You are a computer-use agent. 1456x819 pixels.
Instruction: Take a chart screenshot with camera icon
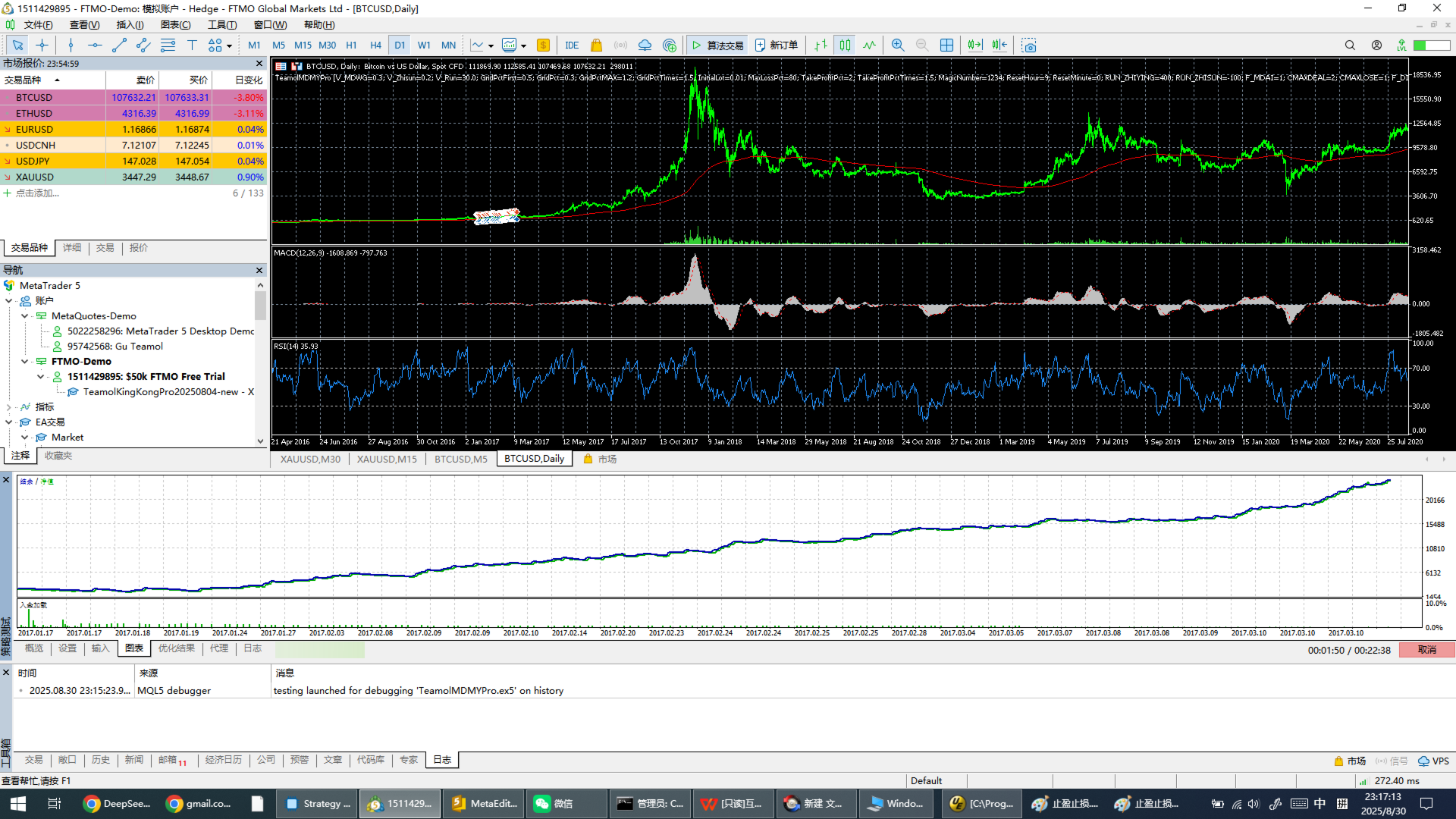tap(1028, 45)
